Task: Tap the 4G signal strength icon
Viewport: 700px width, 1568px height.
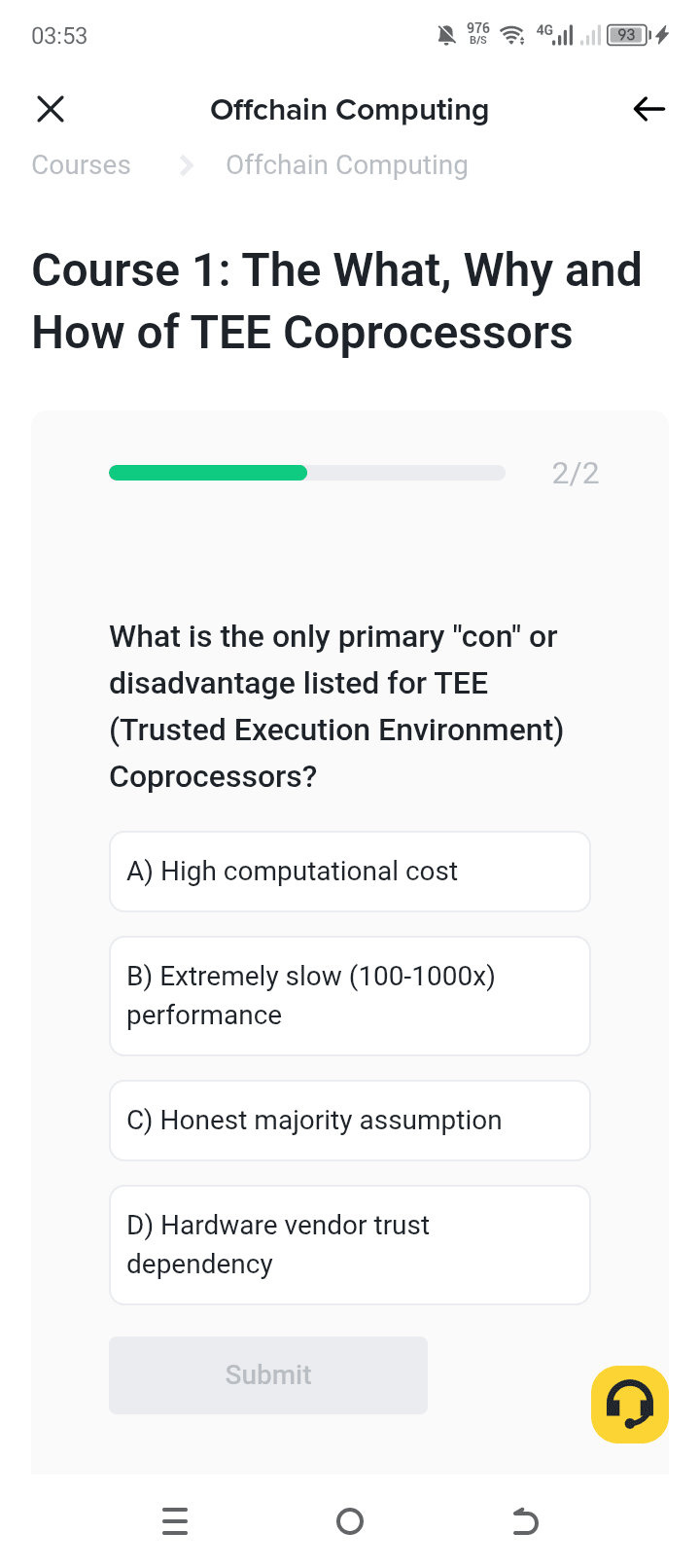Action: point(555,35)
